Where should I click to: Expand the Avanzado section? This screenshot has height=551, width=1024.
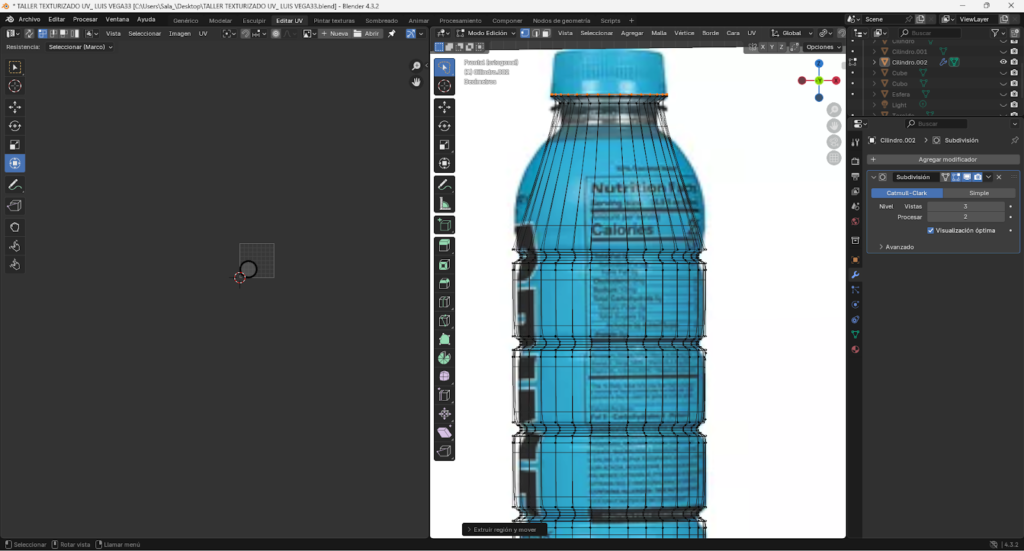click(899, 247)
